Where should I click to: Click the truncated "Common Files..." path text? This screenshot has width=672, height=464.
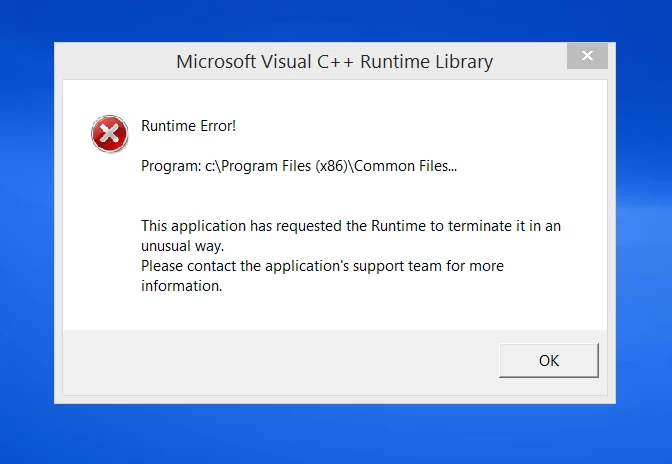[x=405, y=166]
